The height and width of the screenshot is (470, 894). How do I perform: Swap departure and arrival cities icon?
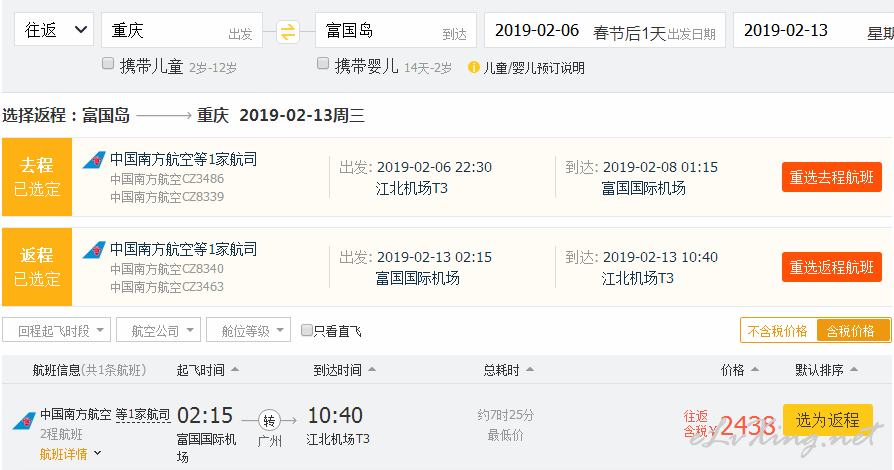(x=288, y=31)
